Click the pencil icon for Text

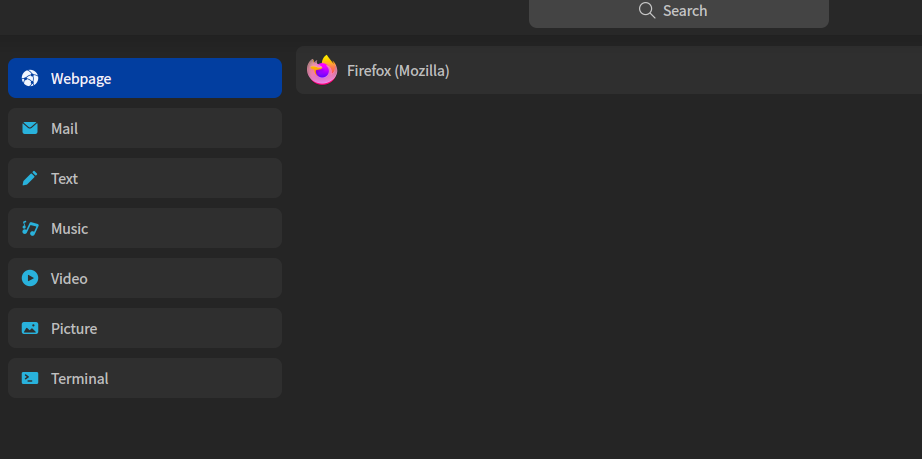(30, 178)
